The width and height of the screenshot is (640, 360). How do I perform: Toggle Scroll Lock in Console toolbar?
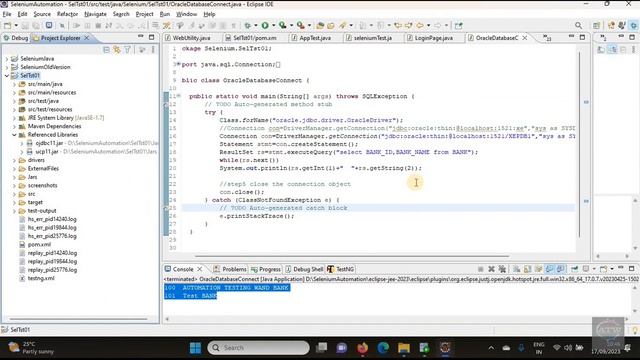coord(527,269)
